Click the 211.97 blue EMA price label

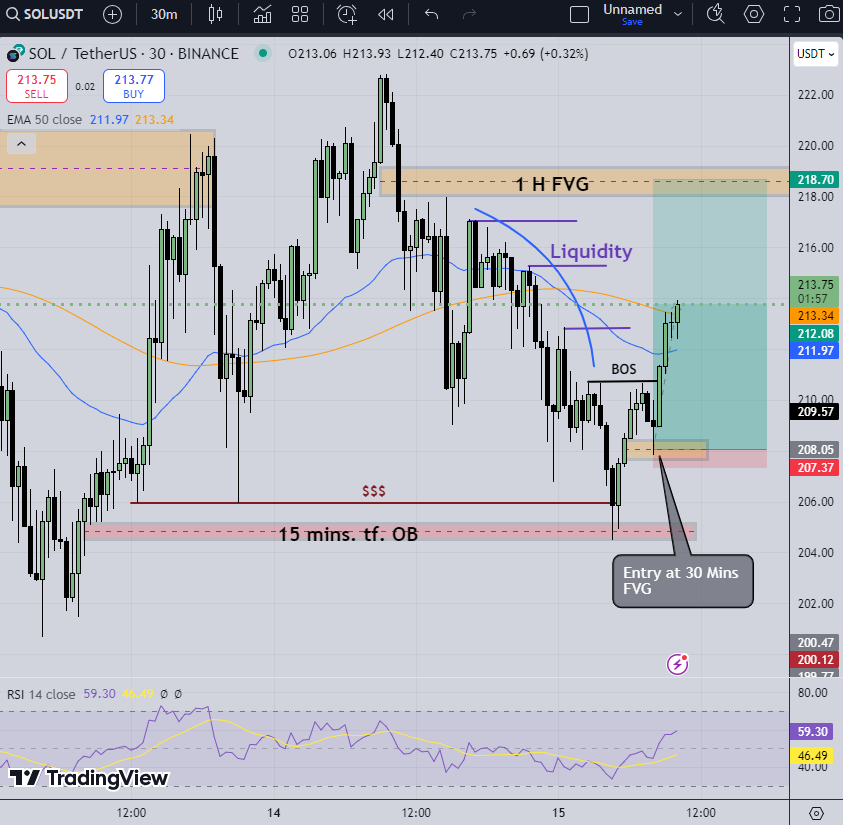815,351
